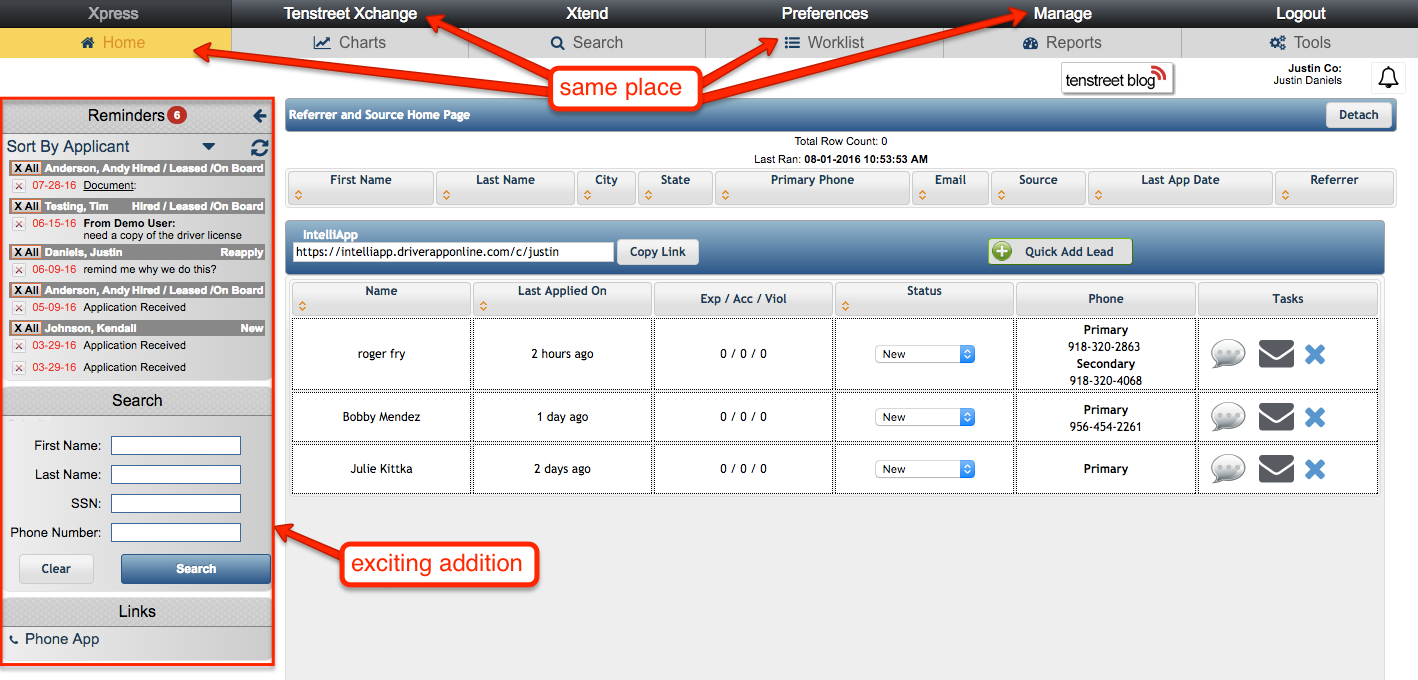Dismiss the 07-28-16 Document reminder
The image size is (1418, 680).
pyautogui.click(x=19, y=186)
